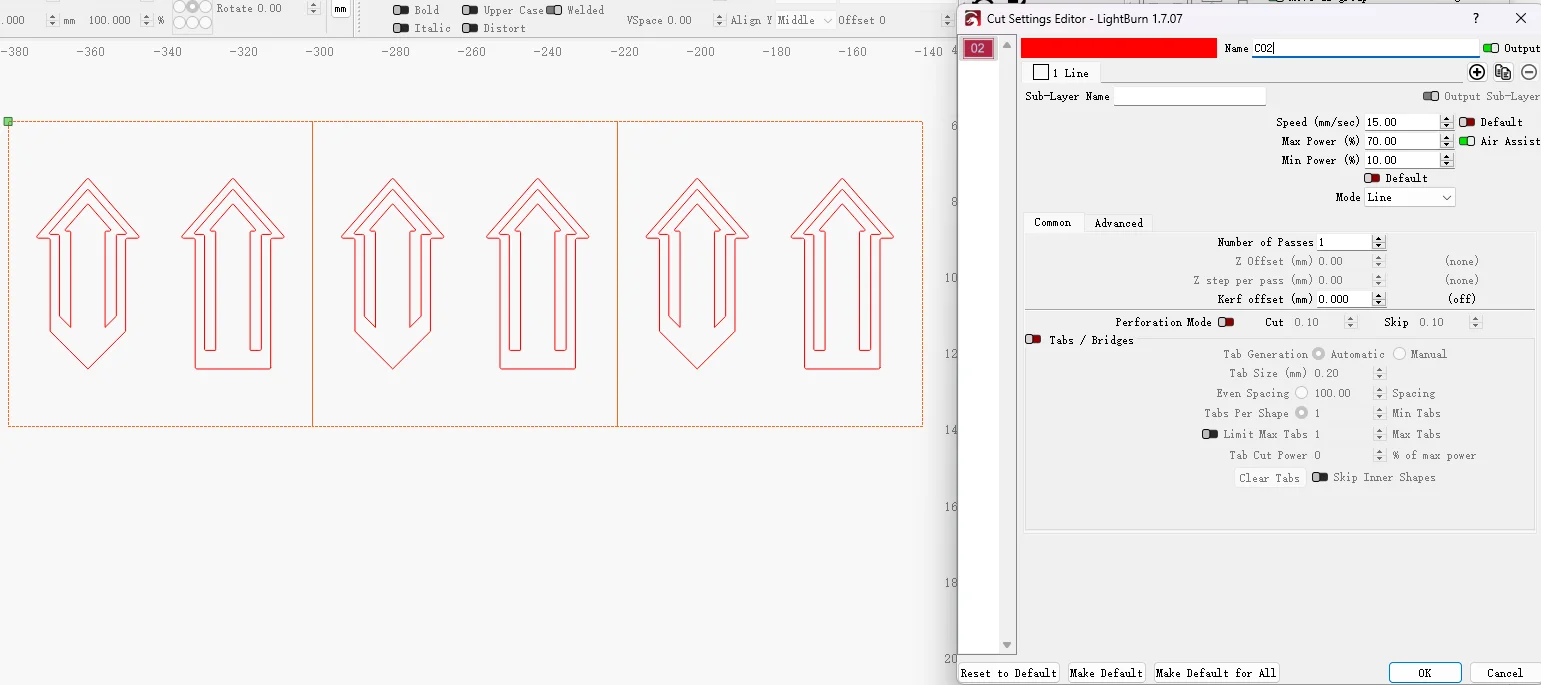Click the green origin handle on canvas
Screen dimensions: 1541x685
[x=8, y=121]
